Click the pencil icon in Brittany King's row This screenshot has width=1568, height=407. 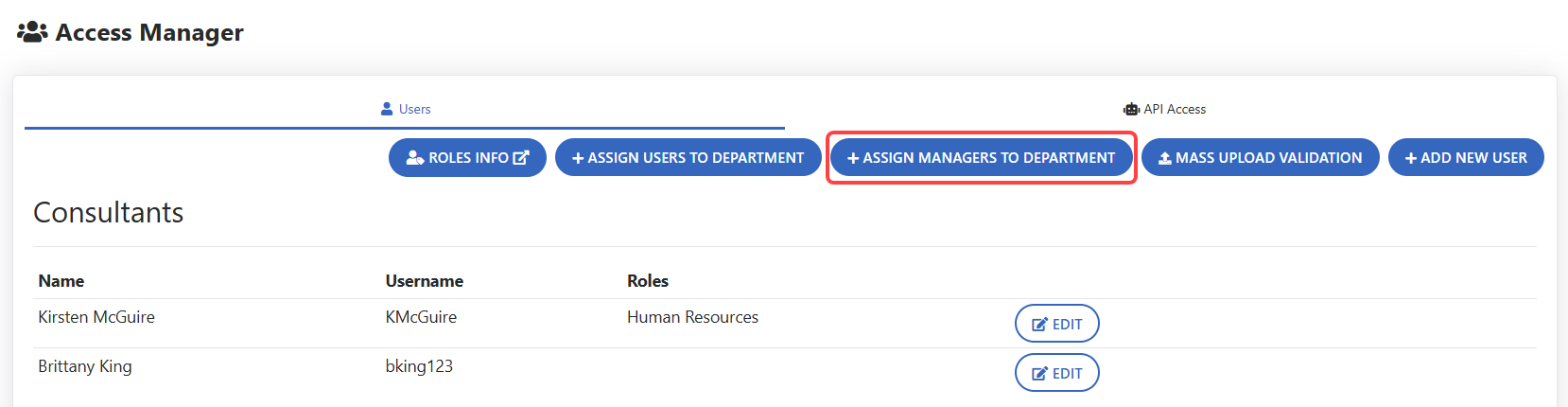coord(1039,373)
